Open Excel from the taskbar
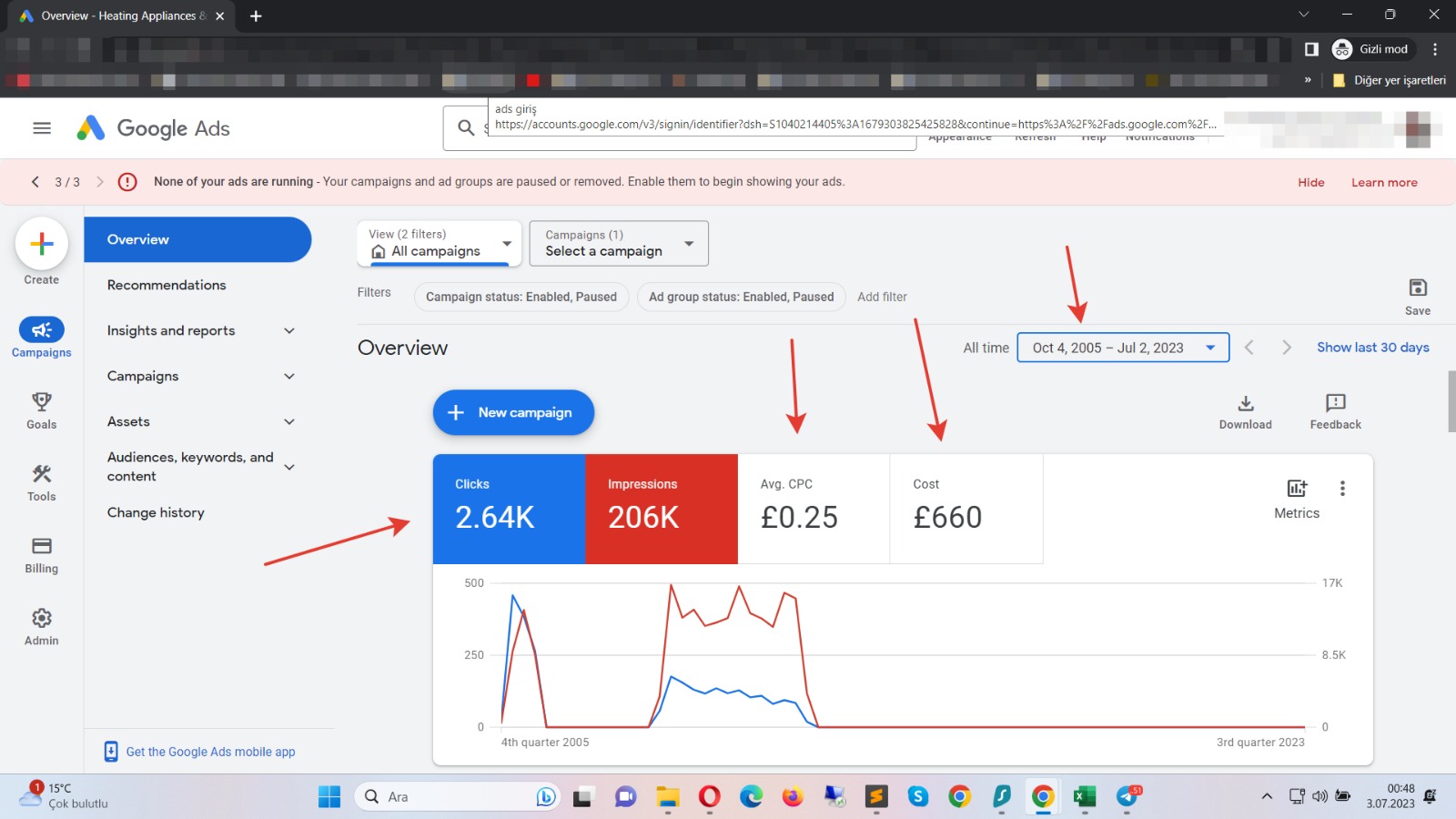This screenshot has height=819, width=1456. pos(1084,797)
